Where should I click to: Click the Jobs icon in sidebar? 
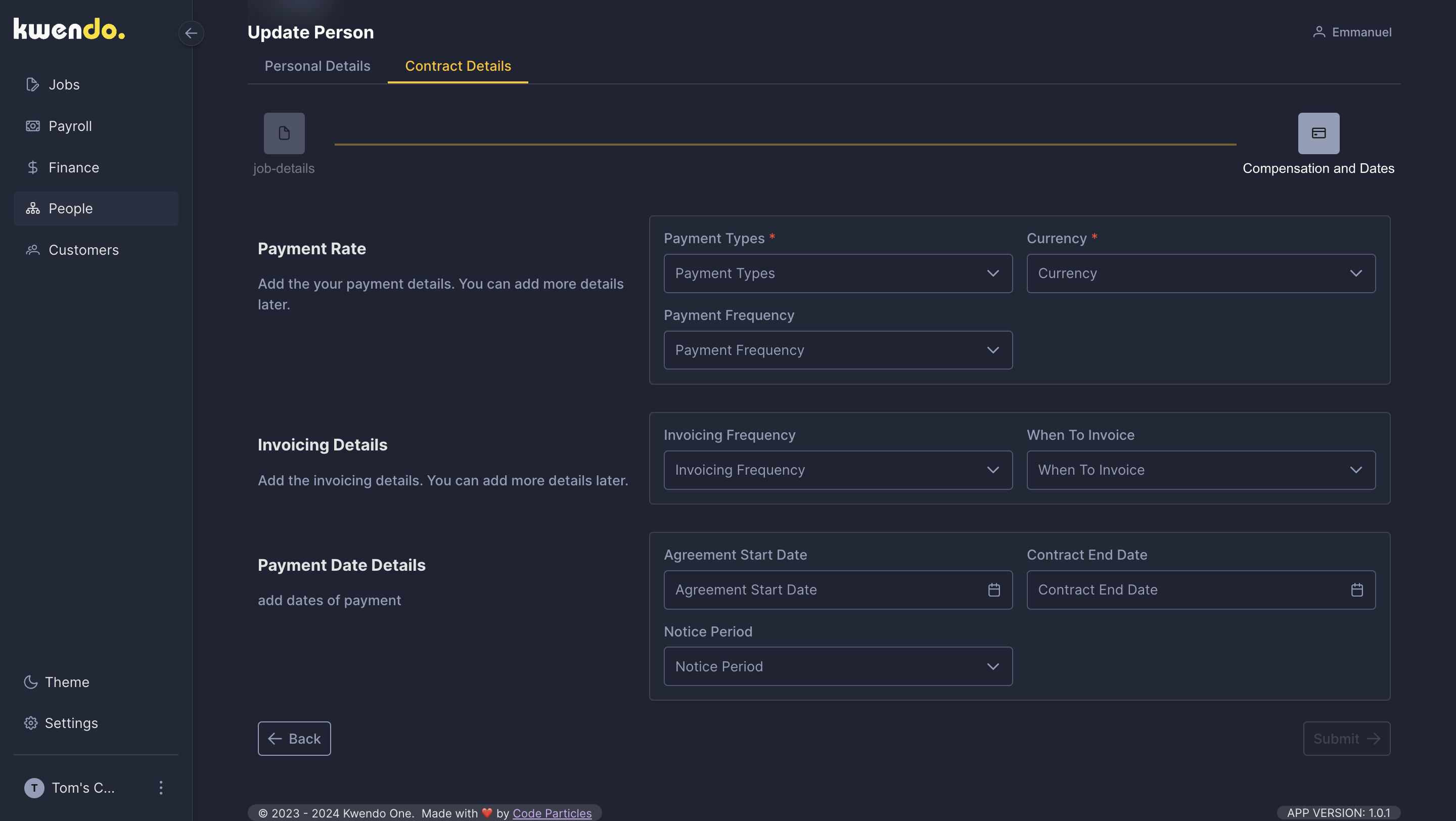pos(33,84)
